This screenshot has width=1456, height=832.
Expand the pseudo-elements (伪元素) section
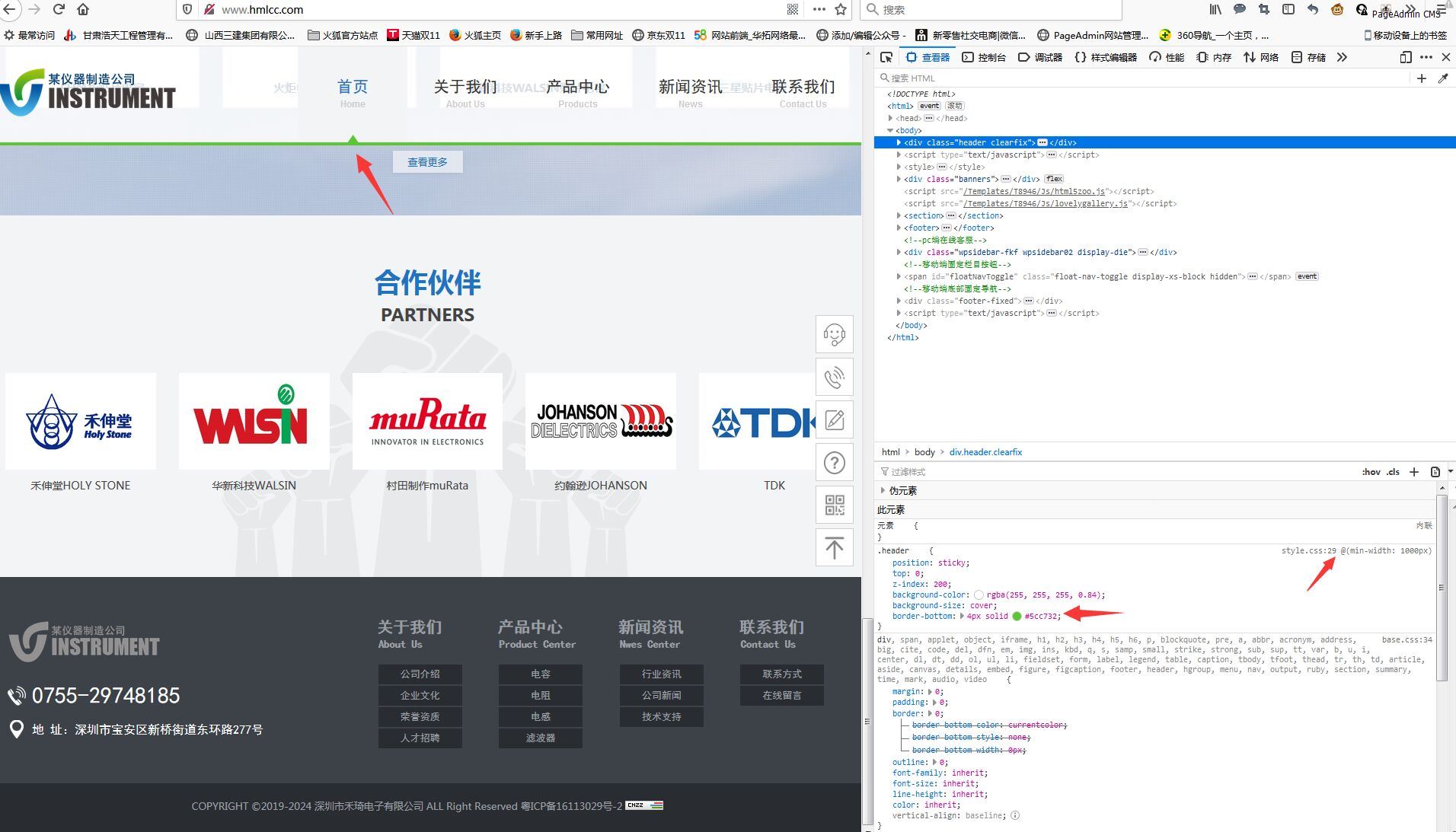[883, 491]
